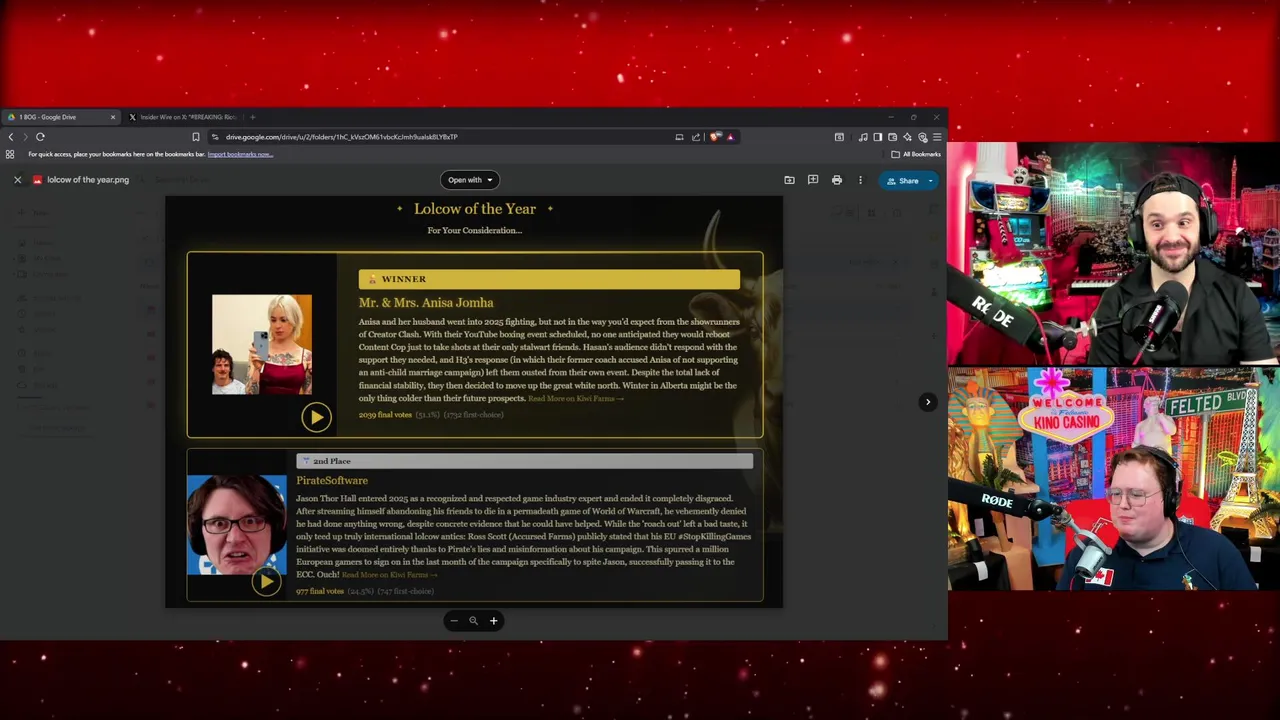Open the All Bookmarks folder
This screenshot has height=720, width=1280.
pyautogui.click(x=916, y=154)
